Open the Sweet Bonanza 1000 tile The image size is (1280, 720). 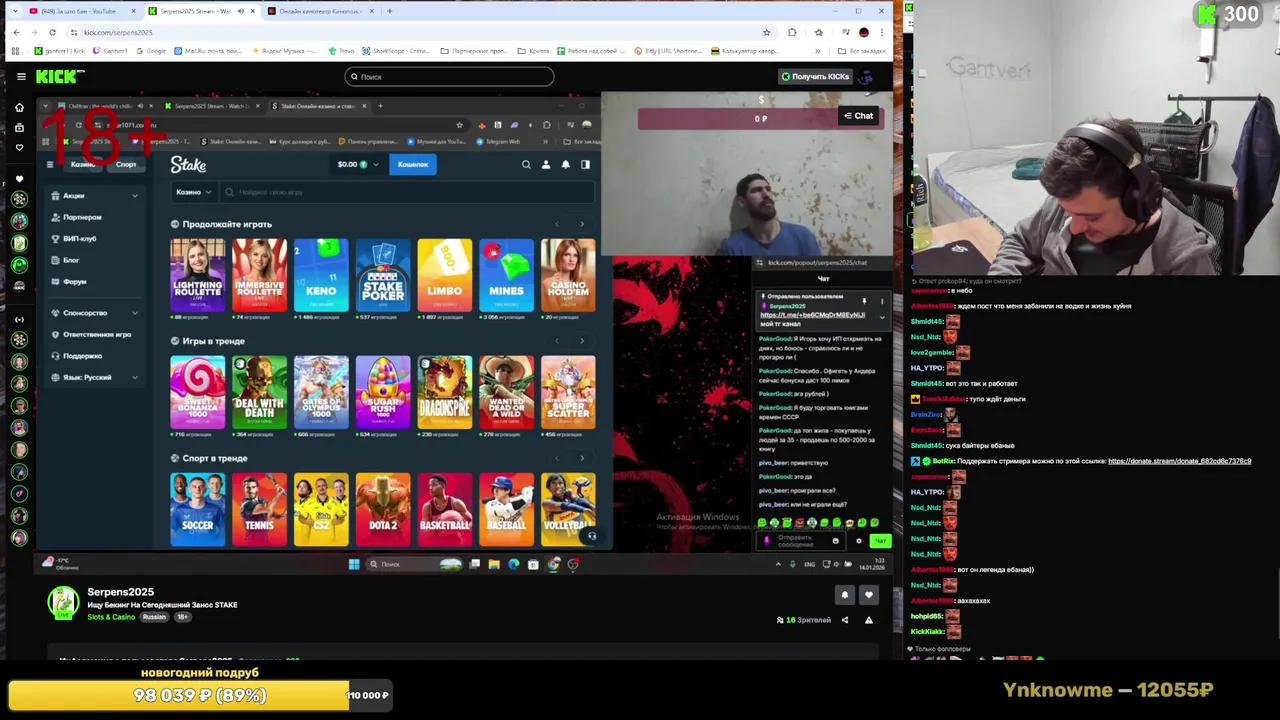click(x=197, y=392)
